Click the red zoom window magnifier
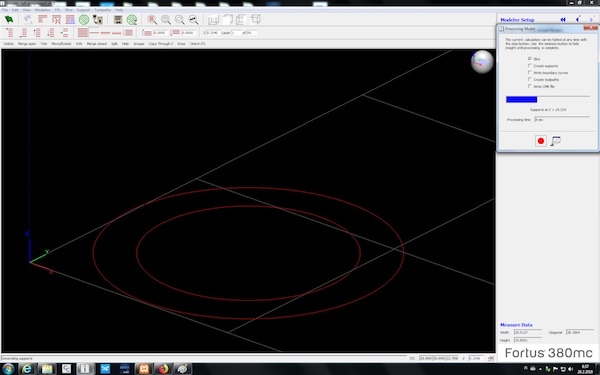This screenshot has height=375, width=600. (152, 19)
